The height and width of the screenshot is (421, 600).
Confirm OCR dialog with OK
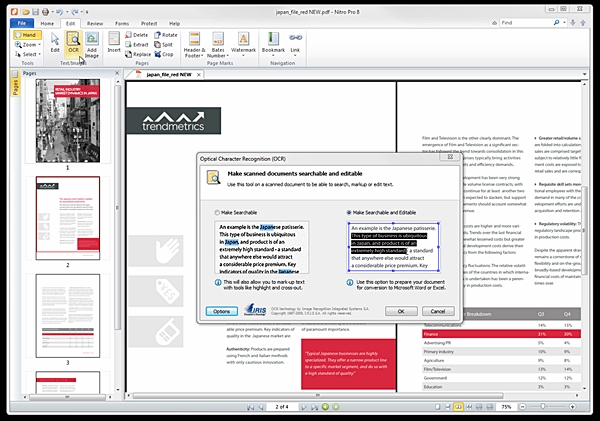[401, 311]
